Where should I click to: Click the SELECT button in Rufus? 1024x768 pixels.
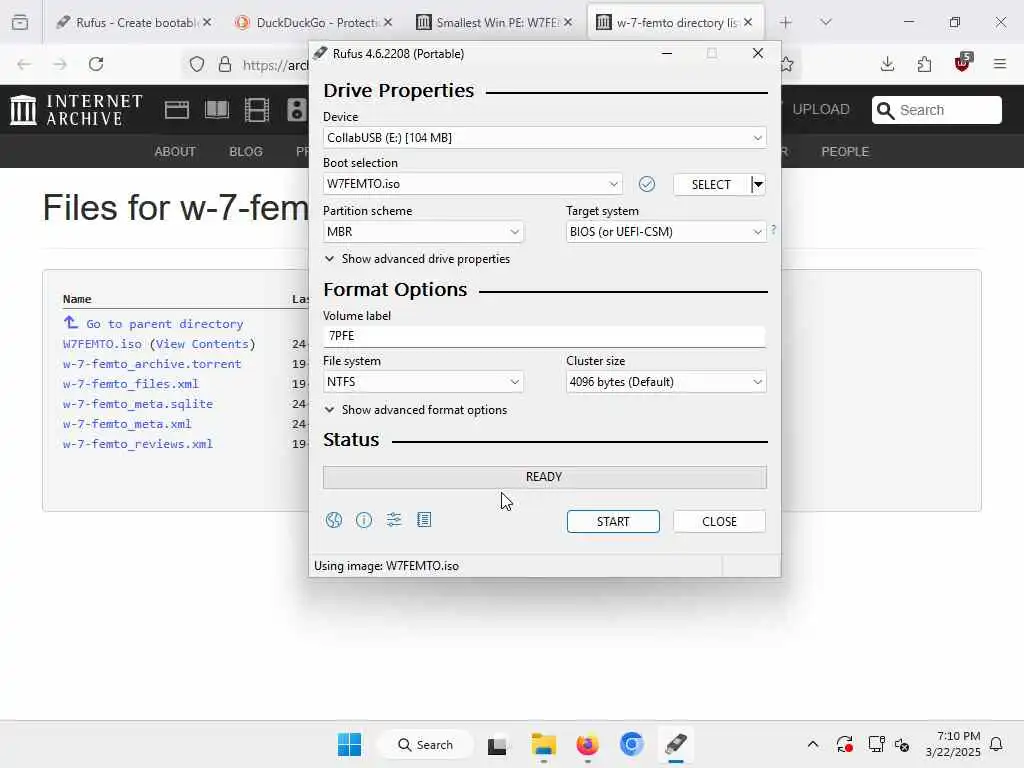point(711,185)
